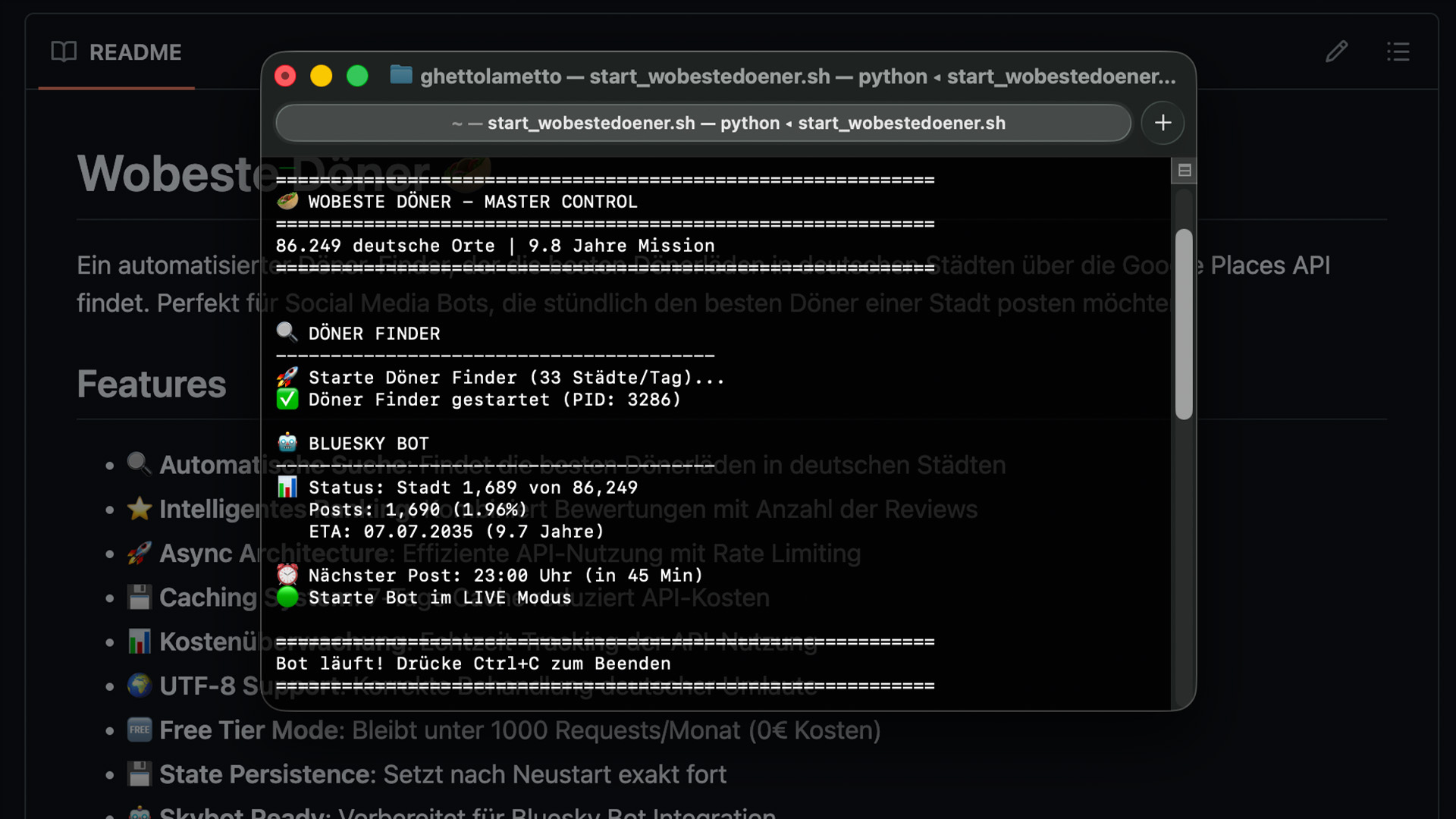The width and height of the screenshot is (1456, 819).
Task: Click the terminal vertical scrollbar thumb
Action: click(x=1184, y=324)
